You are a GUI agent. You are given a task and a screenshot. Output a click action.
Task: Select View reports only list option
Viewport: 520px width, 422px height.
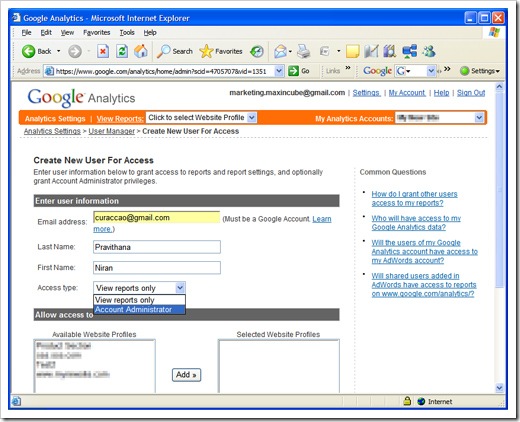(139, 300)
